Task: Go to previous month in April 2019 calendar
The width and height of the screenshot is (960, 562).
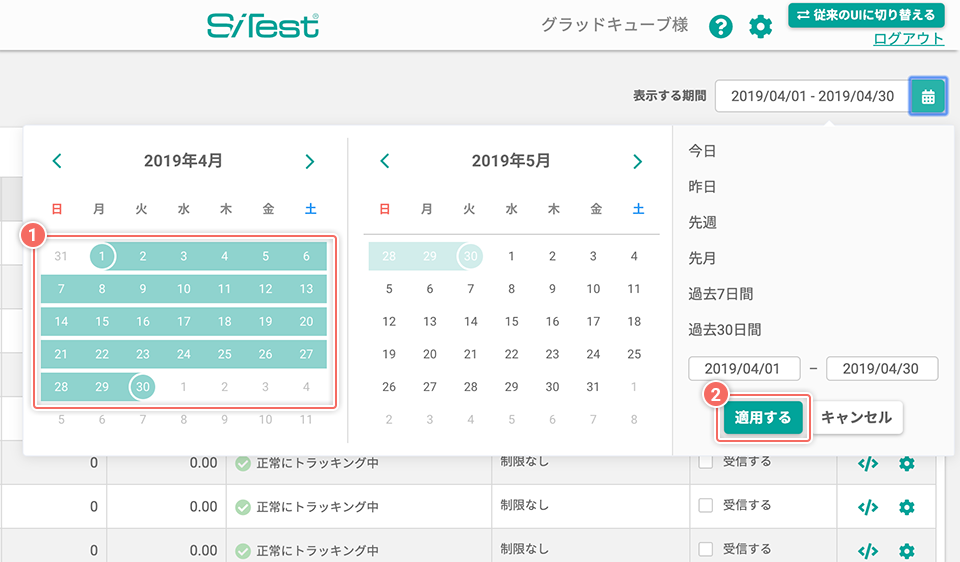Action: 57,161
